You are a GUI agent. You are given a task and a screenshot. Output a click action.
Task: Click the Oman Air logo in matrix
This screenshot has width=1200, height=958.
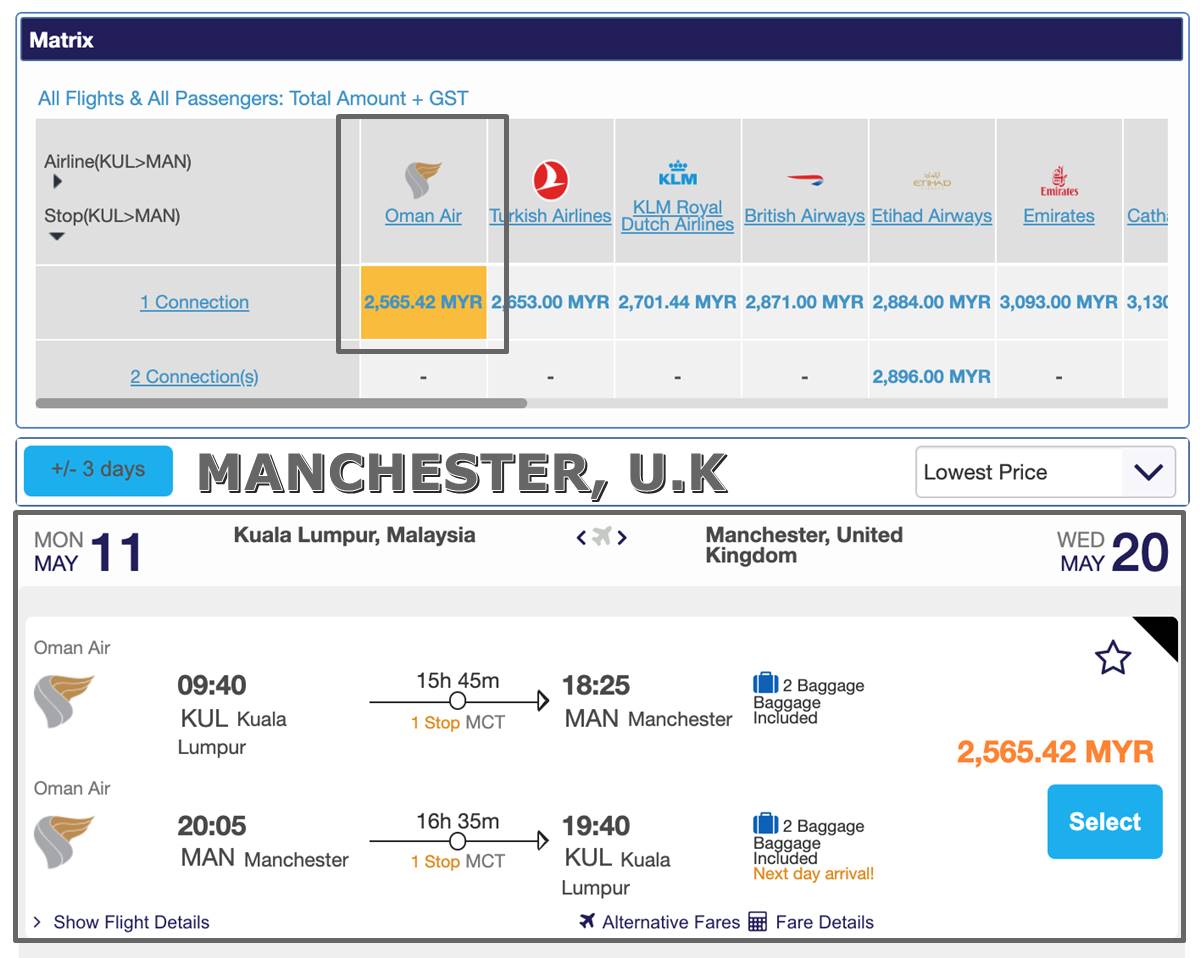click(x=423, y=180)
